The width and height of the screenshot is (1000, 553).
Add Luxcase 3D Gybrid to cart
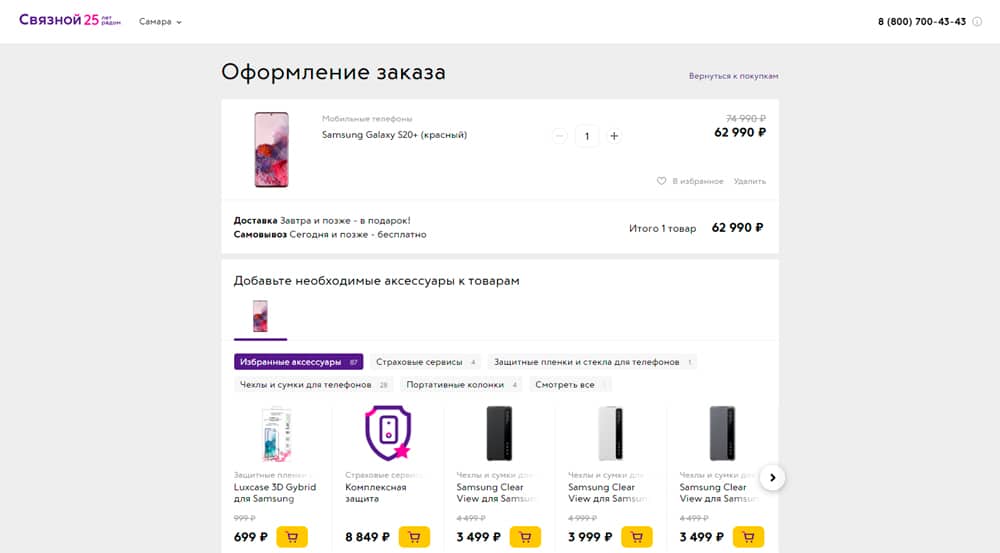pyautogui.click(x=291, y=537)
